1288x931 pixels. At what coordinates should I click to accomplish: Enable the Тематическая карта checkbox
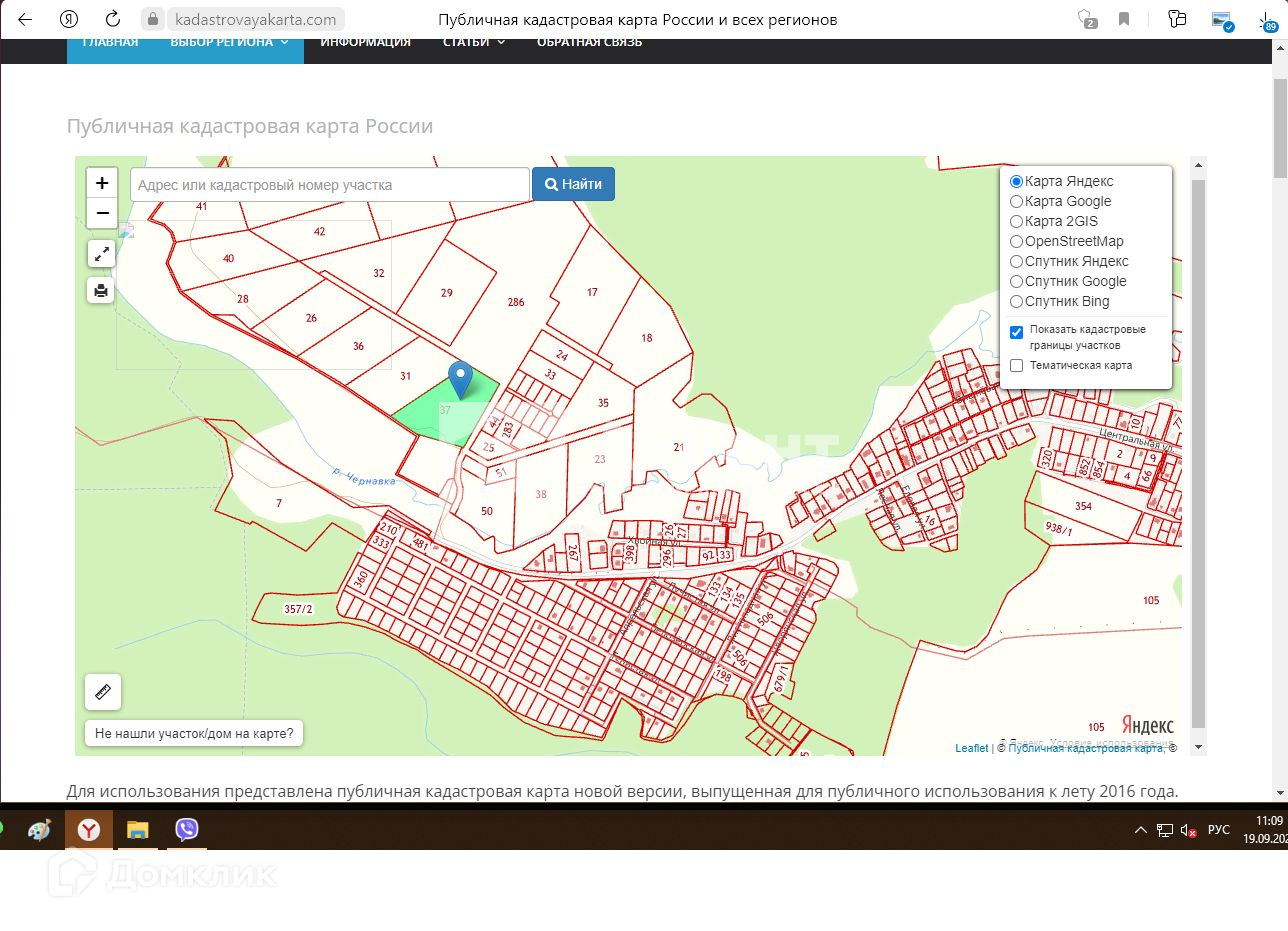click(1017, 366)
